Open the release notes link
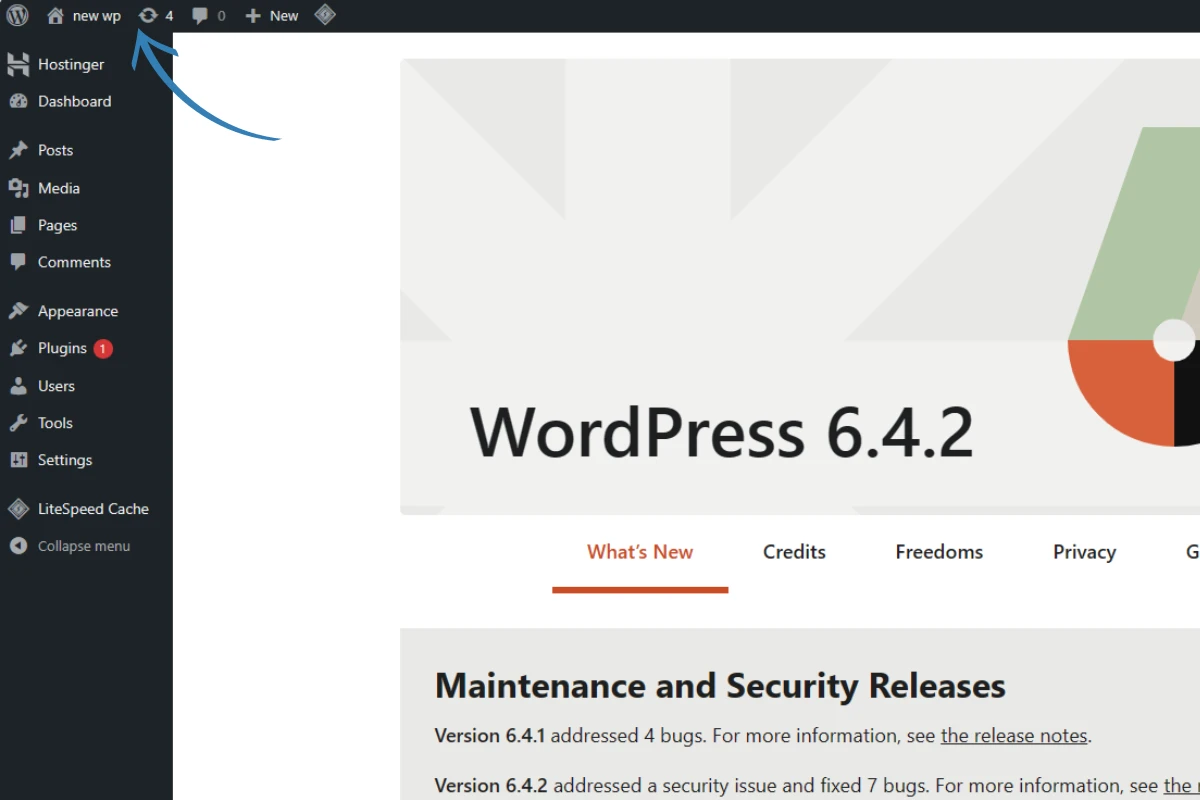The image size is (1200, 800). click(1014, 736)
